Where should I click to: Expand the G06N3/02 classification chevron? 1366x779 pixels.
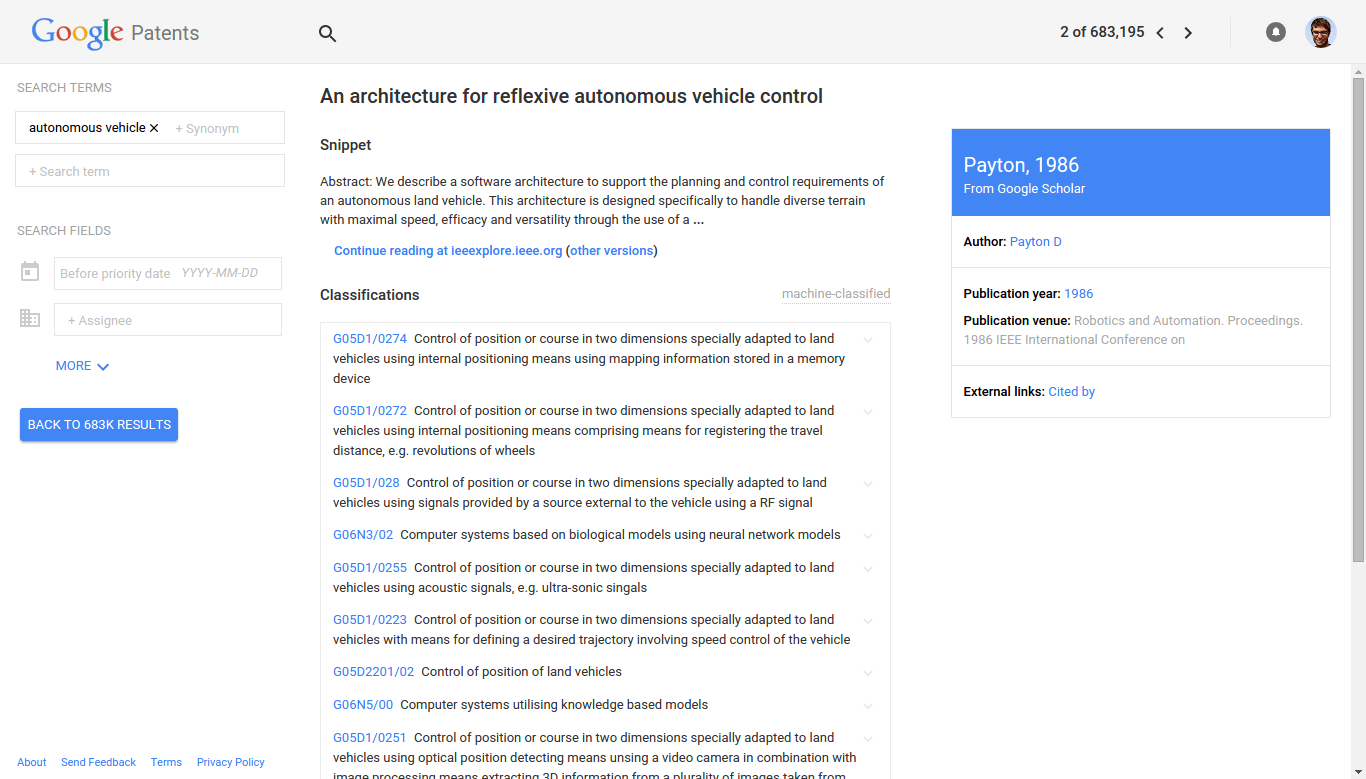pyautogui.click(x=867, y=535)
